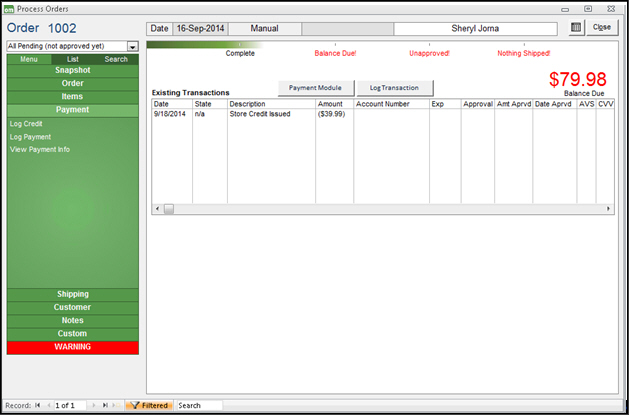
Task: Restore the Process Orders window
Action: point(588,8)
